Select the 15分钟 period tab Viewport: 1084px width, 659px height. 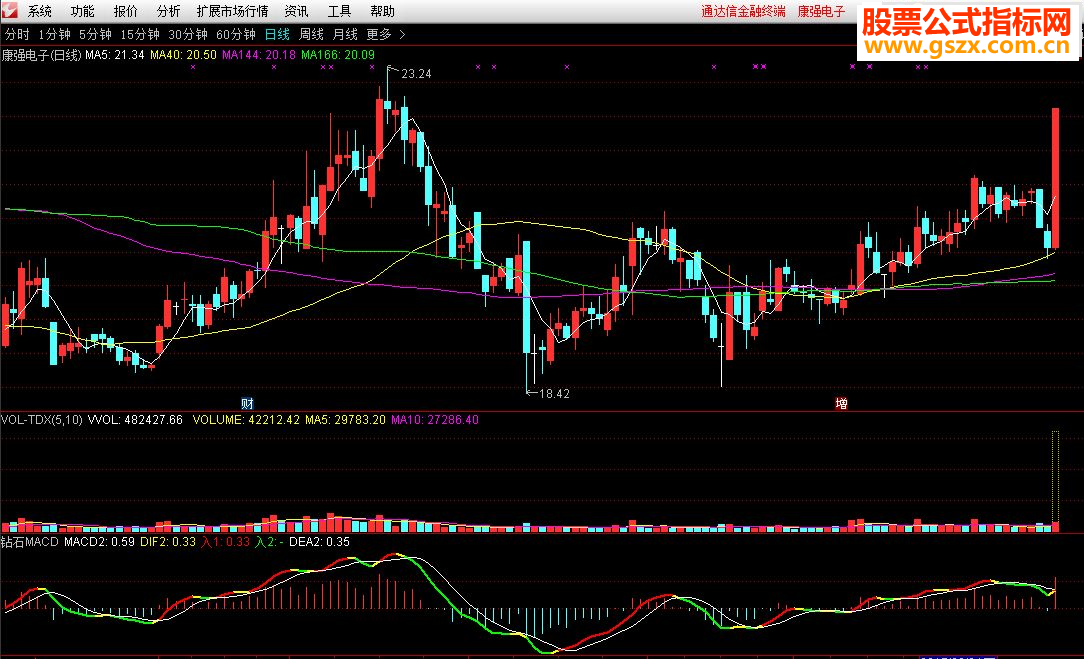coord(140,35)
